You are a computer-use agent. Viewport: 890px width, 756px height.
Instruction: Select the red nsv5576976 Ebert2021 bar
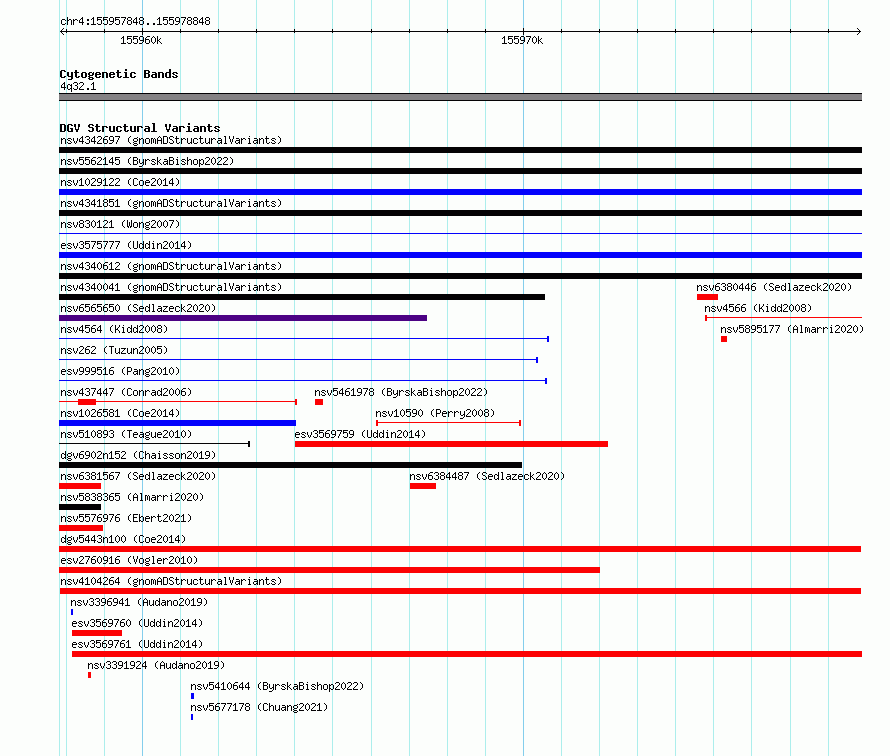81,528
